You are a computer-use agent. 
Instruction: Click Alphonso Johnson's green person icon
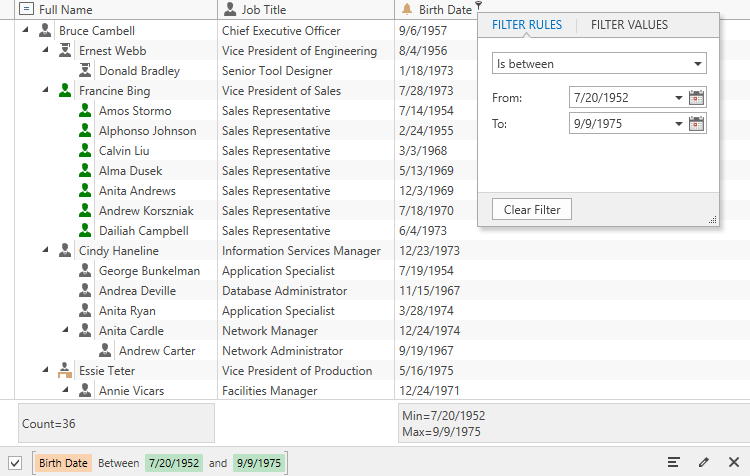coord(85,131)
